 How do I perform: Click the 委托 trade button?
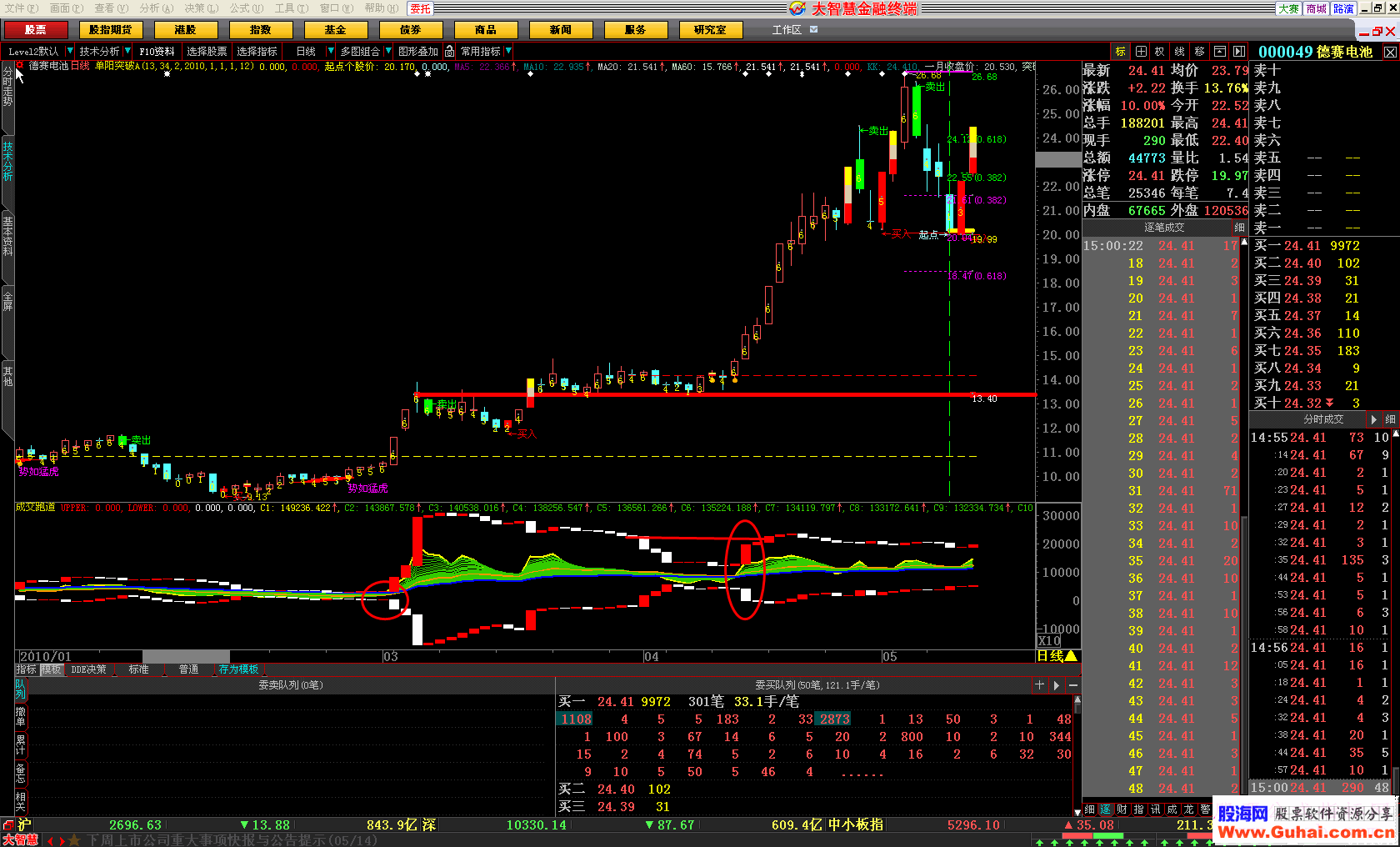point(420,8)
